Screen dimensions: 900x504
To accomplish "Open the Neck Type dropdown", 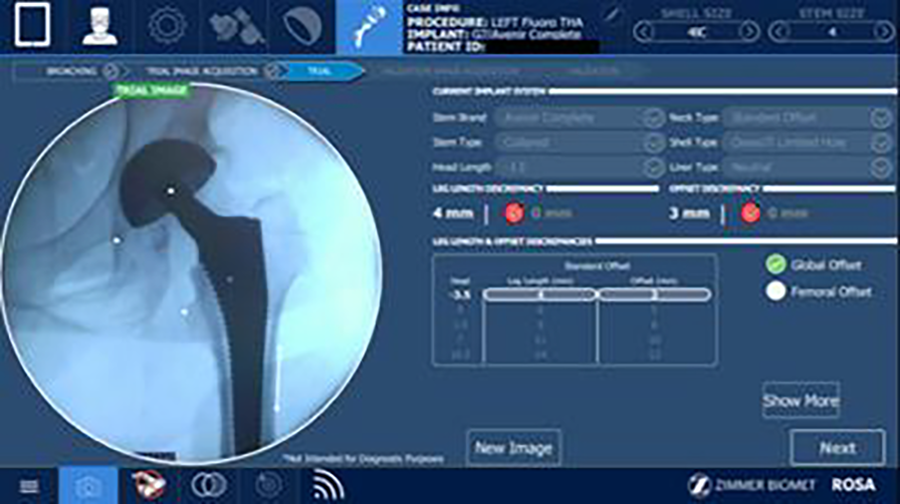I will coord(880,118).
